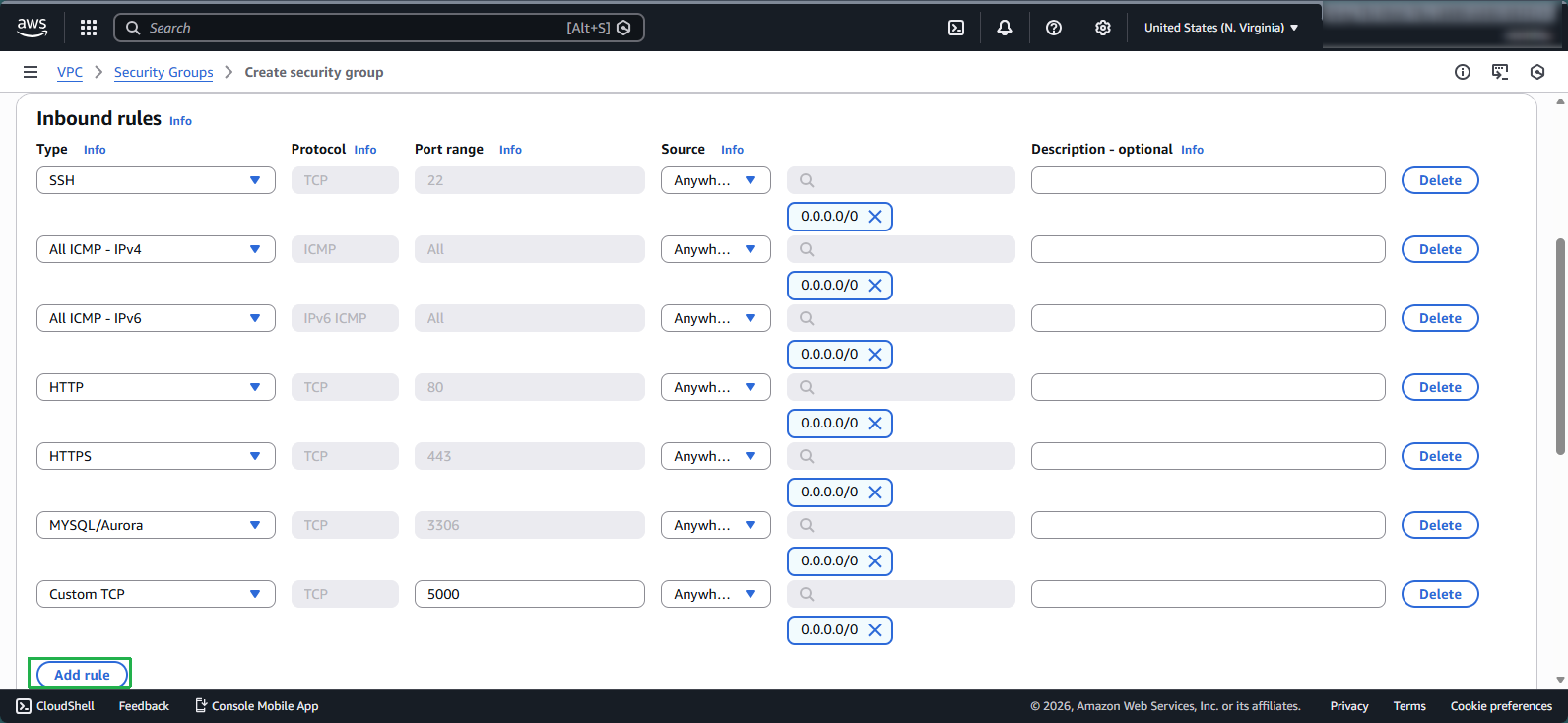Remove 0.0.0.0/0 from the MYSQL/Aurora rule

point(875,561)
